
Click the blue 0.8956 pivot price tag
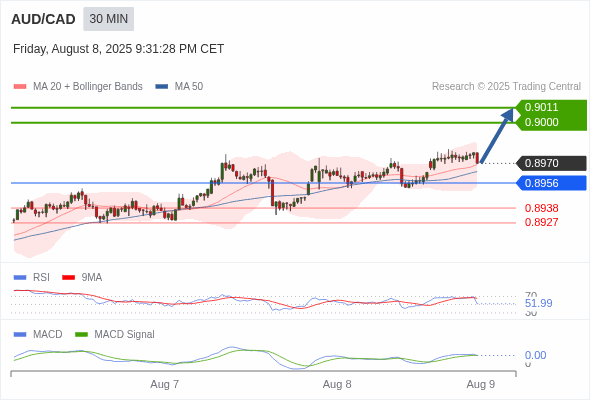pyautogui.click(x=551, y=183)
